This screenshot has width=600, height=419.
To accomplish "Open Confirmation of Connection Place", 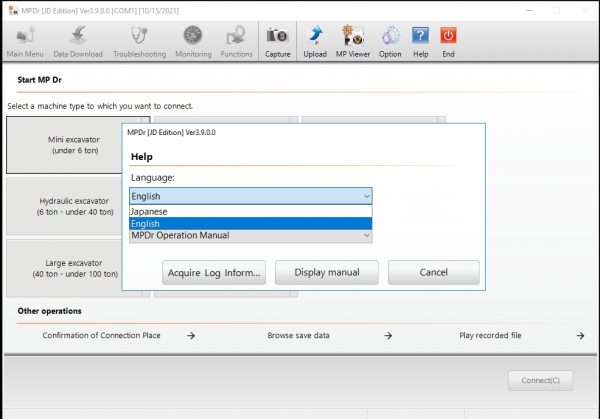I will [101, 335].
